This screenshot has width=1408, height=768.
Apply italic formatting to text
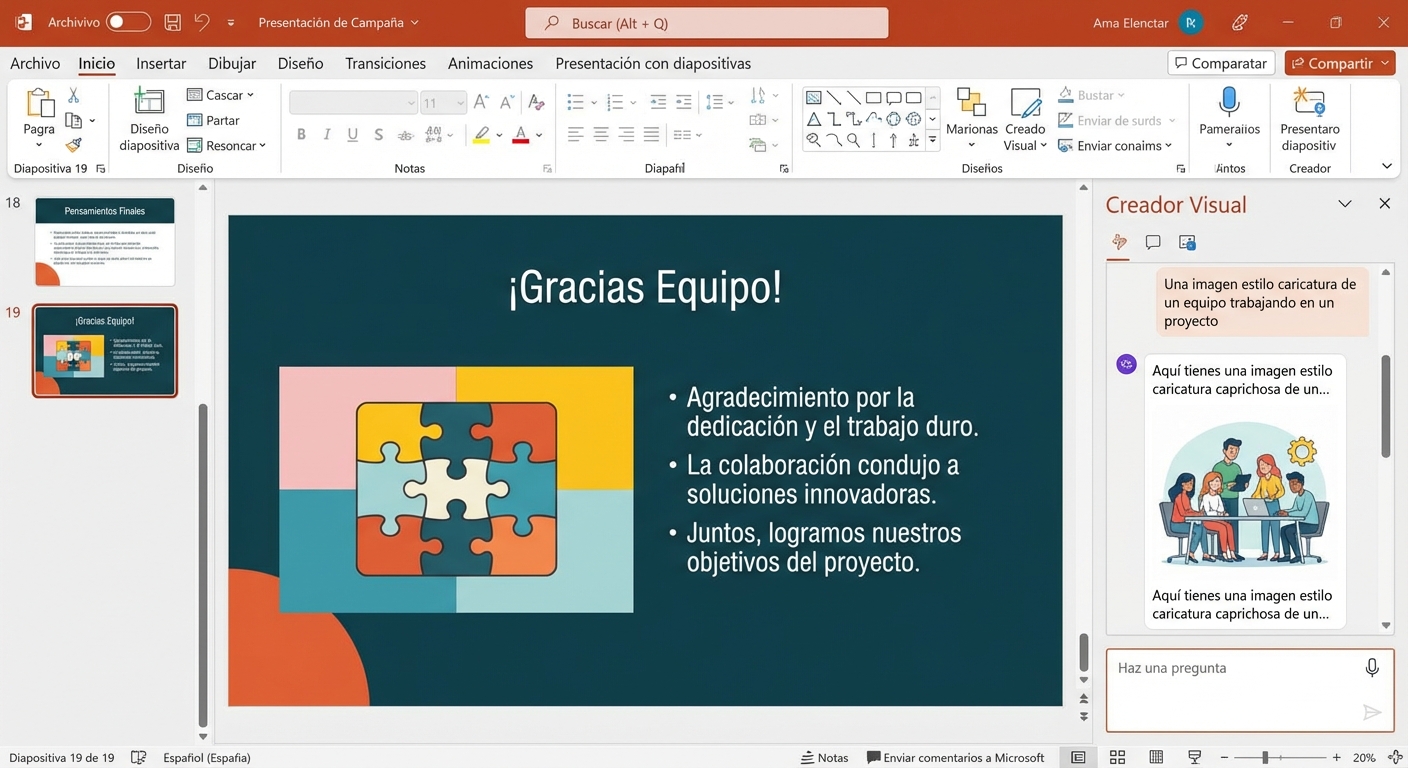[x=326, y=133]
